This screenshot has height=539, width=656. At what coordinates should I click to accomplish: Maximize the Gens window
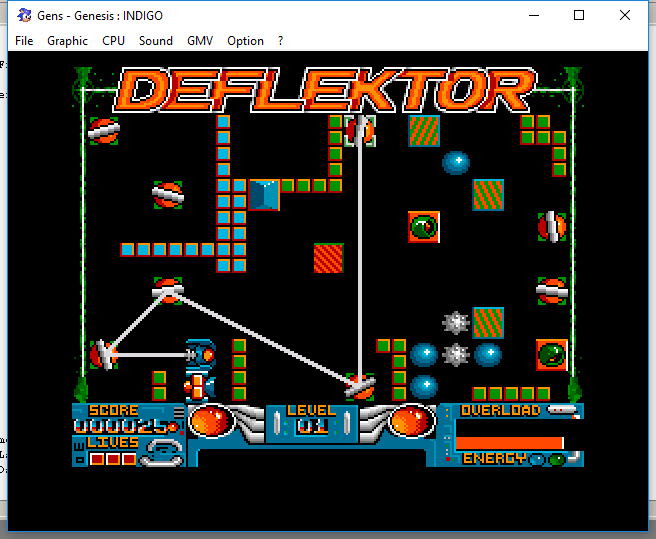click(579, 15)
